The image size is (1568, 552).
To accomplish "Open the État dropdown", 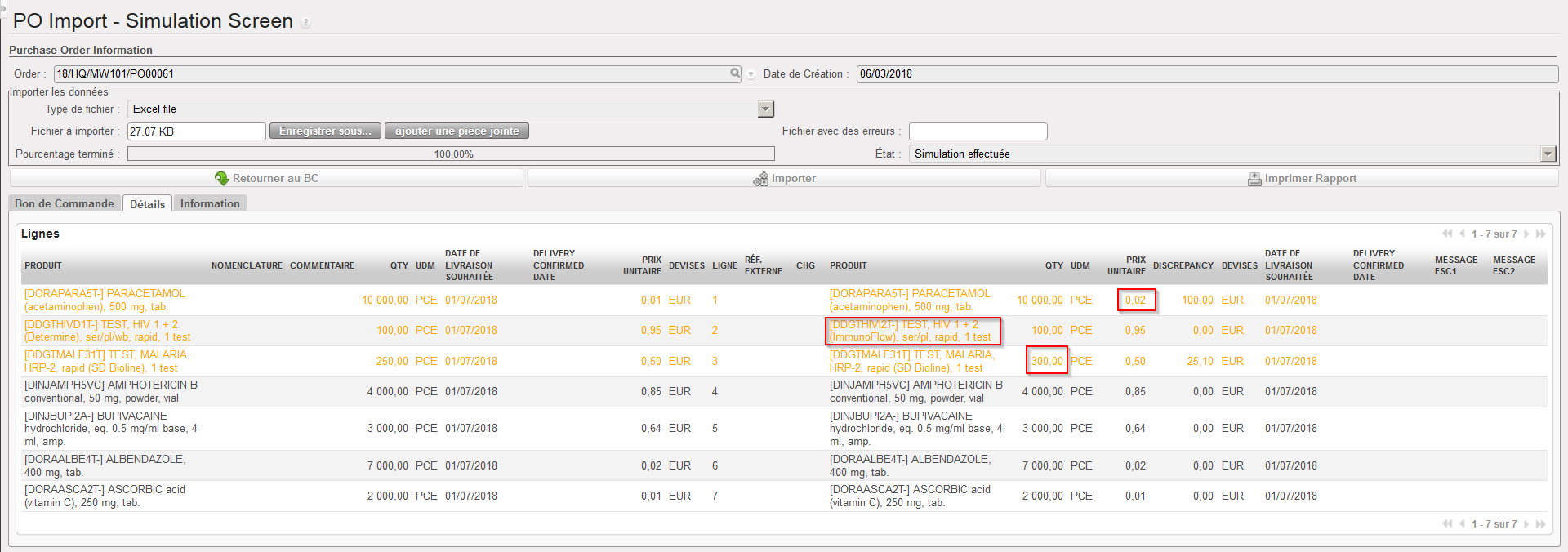I will pos(1548,154).
